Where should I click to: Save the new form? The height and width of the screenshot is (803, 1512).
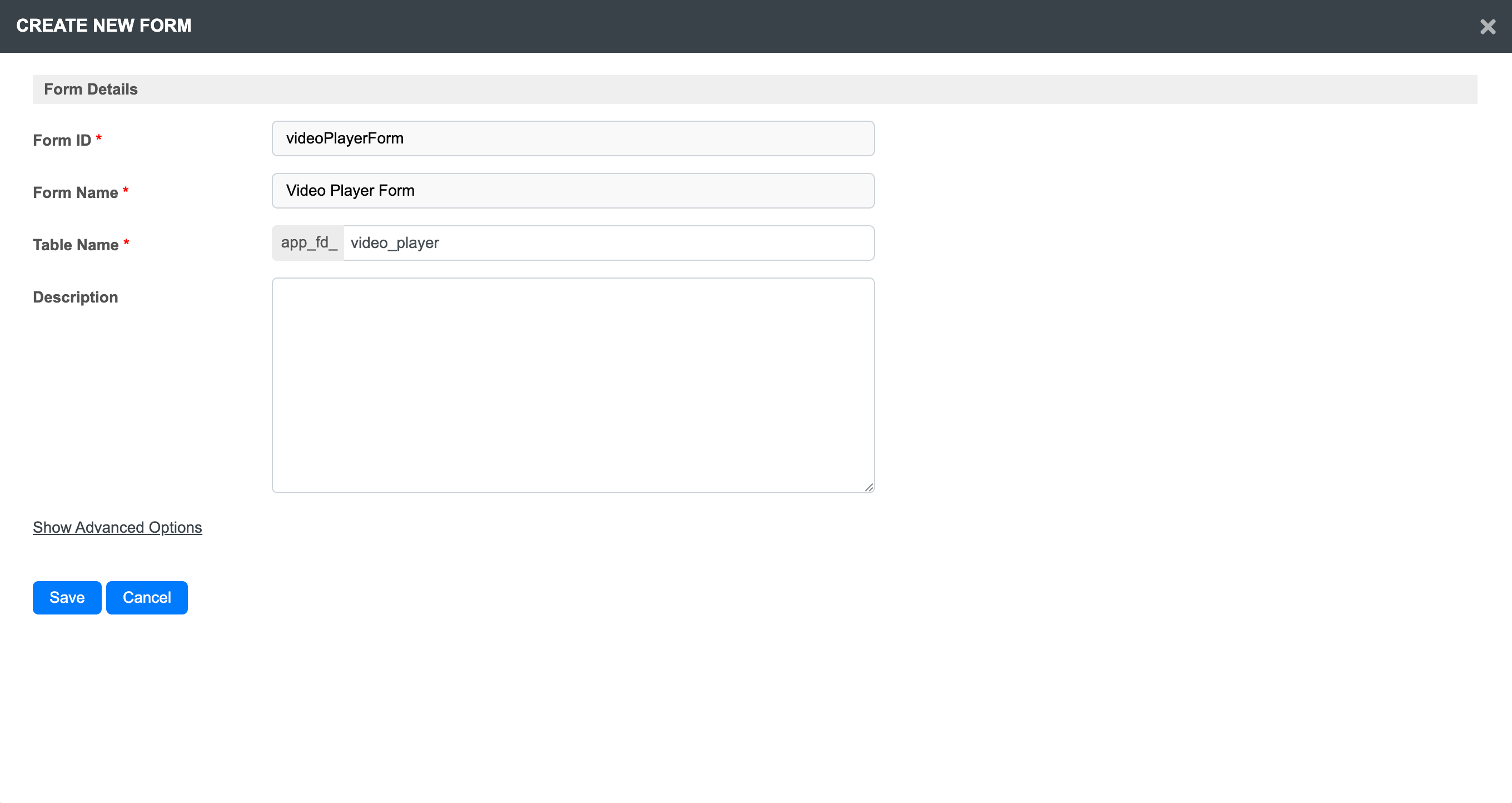(x=67, y=598)
